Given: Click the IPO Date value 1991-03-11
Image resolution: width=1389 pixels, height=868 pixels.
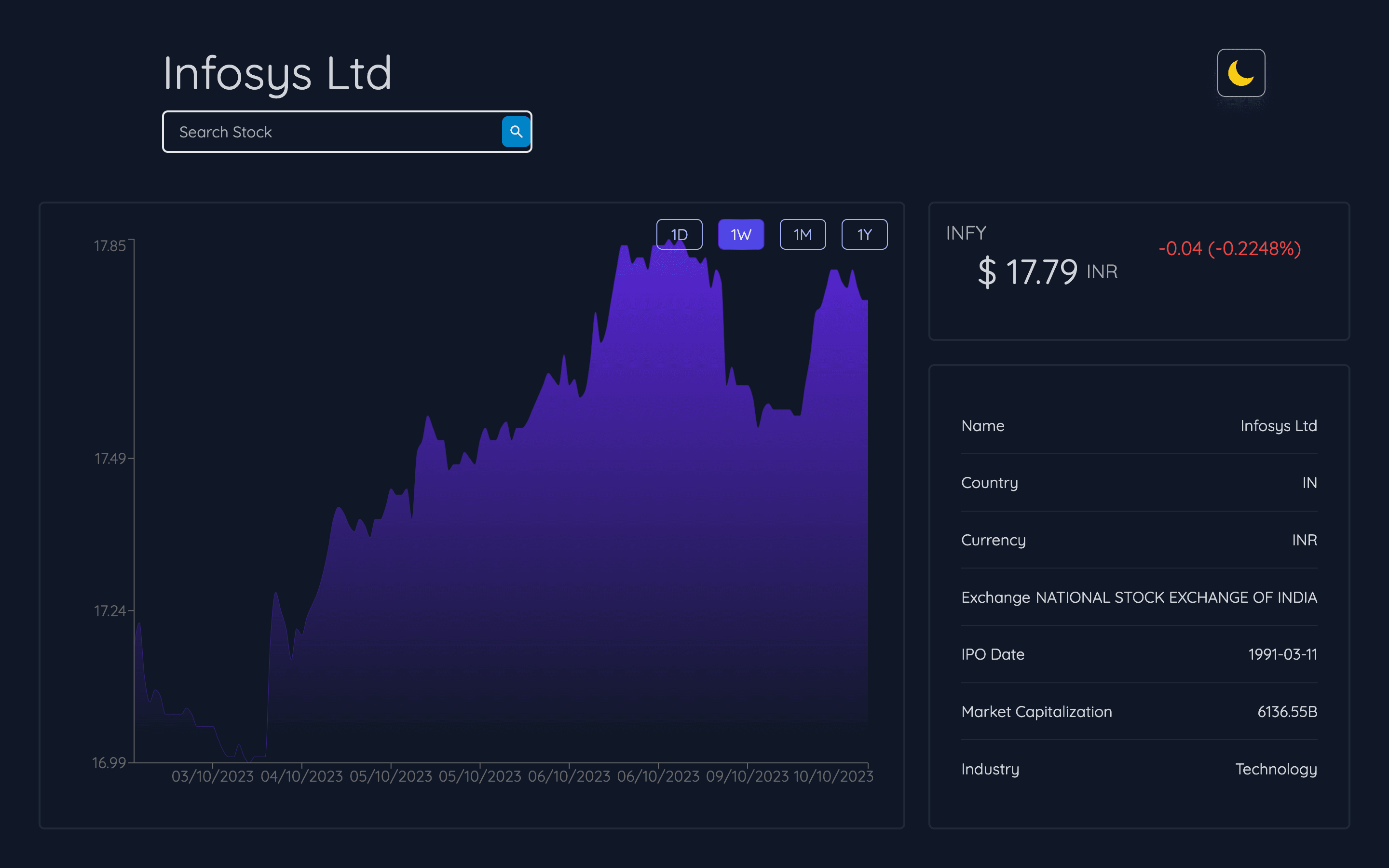Looking at the screenshot, I should [x=1282, y=654].
